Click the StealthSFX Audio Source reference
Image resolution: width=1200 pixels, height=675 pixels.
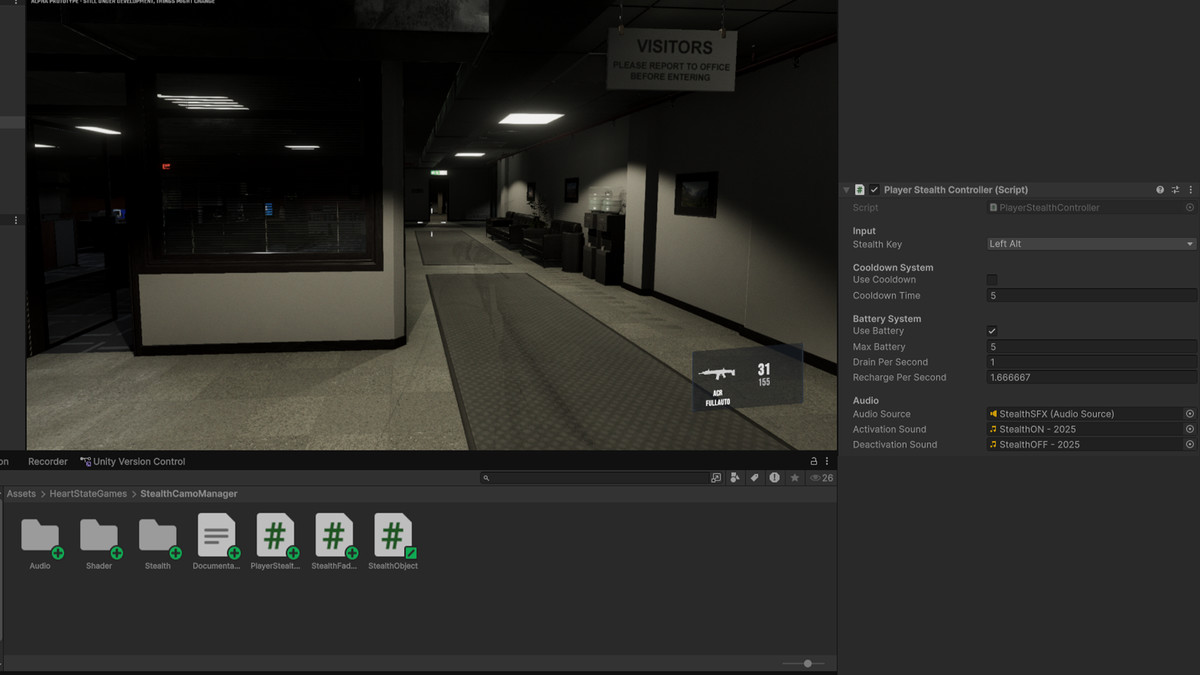click(x=1084, y=414)
